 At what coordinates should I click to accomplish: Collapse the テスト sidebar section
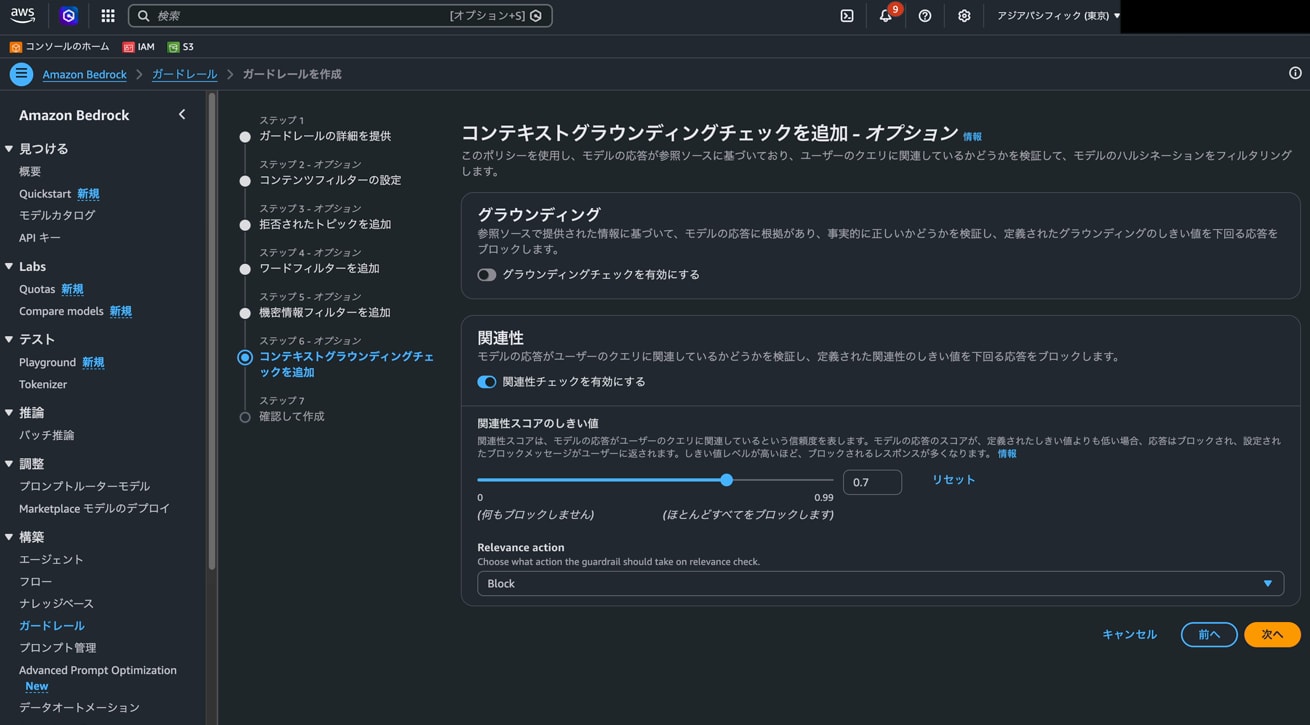click(x=9, y=340)
